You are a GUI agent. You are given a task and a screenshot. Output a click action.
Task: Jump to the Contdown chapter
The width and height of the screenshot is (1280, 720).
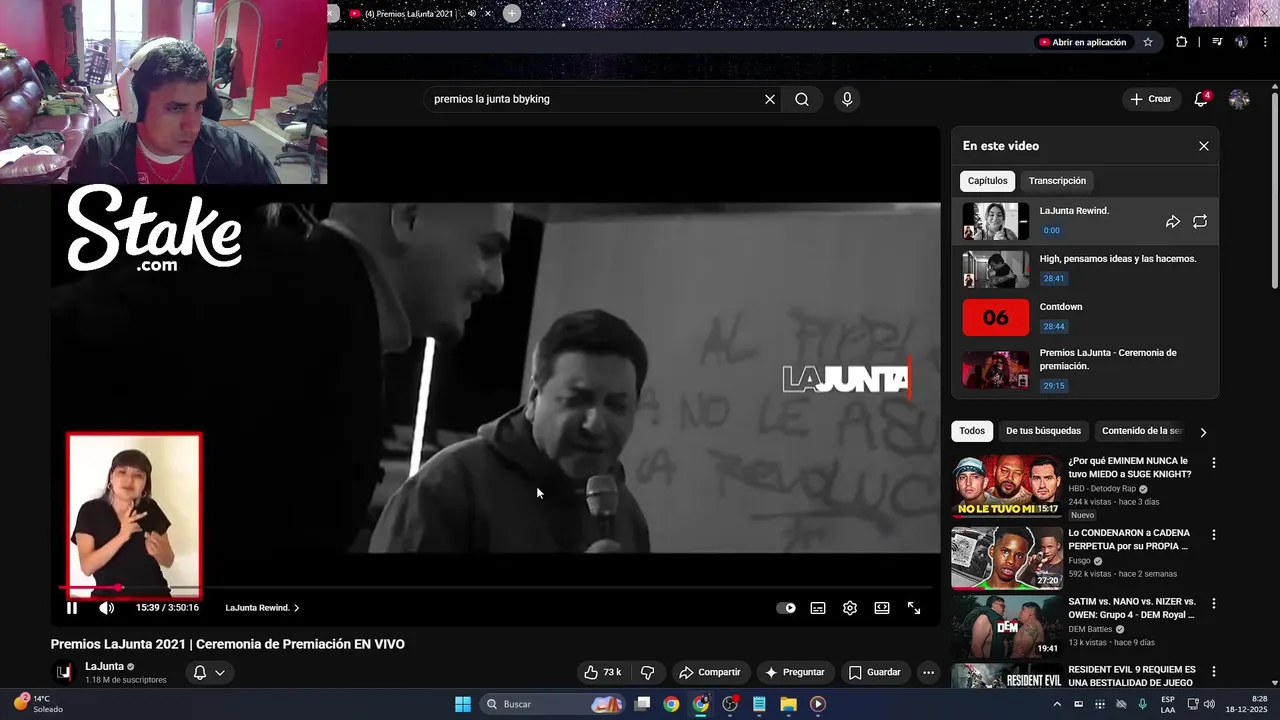coord(1085,317)
